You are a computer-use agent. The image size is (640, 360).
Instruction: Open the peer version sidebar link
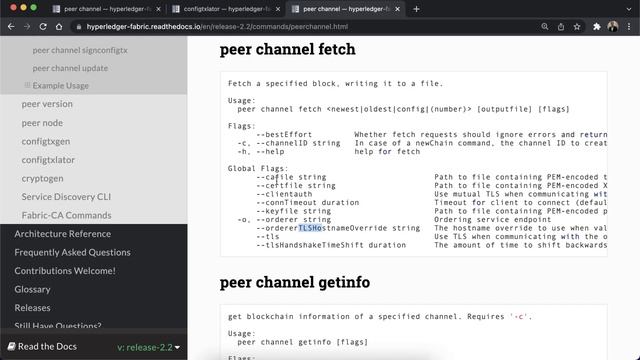coord(47,104)
